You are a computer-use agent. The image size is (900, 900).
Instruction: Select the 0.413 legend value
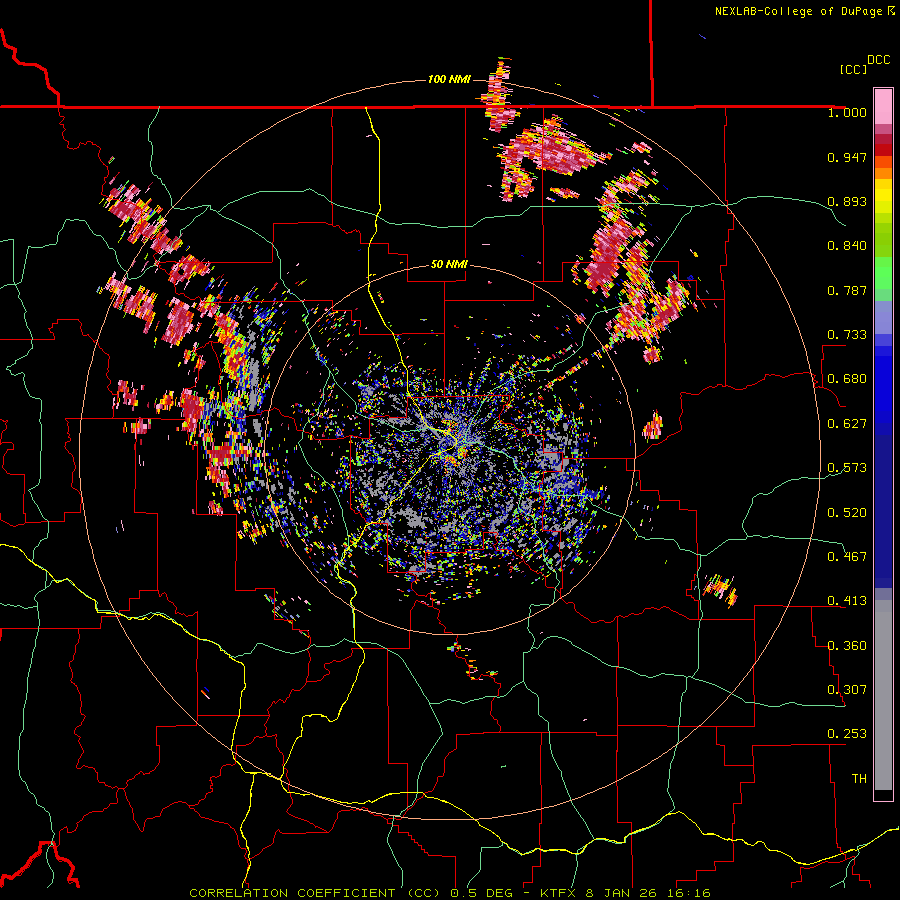point(847,601)
